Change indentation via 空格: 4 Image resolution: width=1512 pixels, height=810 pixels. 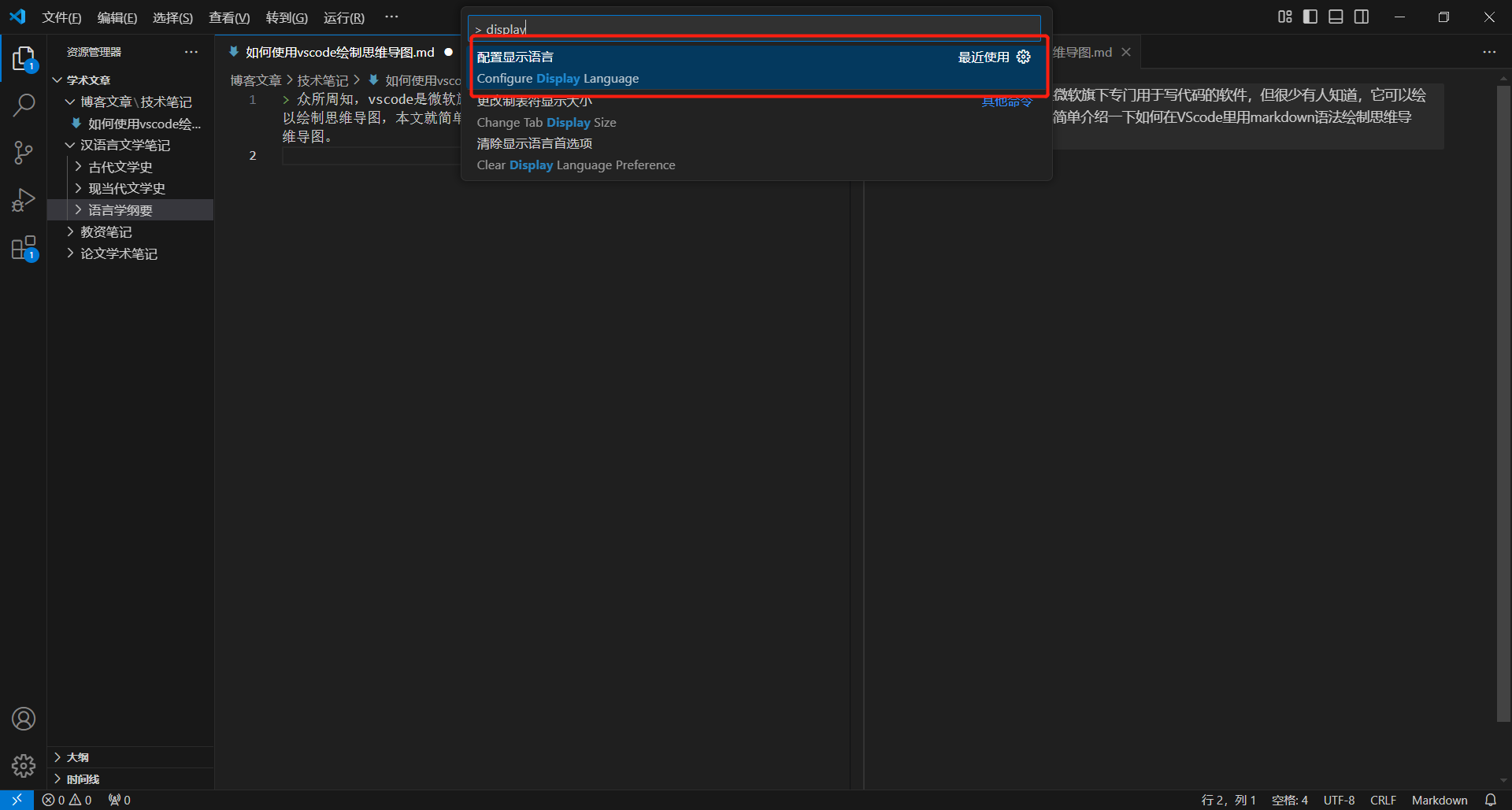[1290, 800]
